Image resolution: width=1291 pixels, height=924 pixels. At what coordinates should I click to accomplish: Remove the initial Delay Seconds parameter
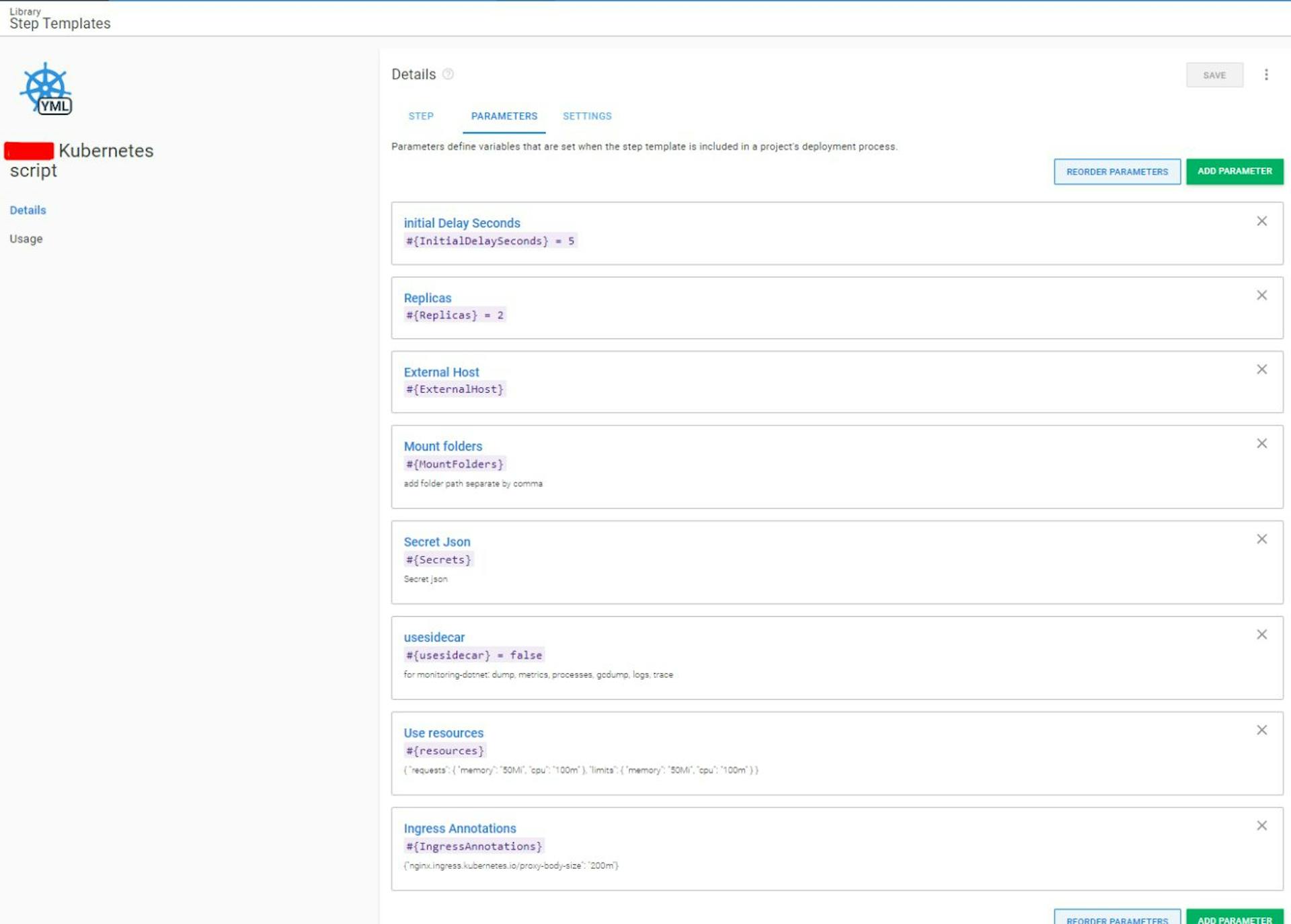point(1261,221)
